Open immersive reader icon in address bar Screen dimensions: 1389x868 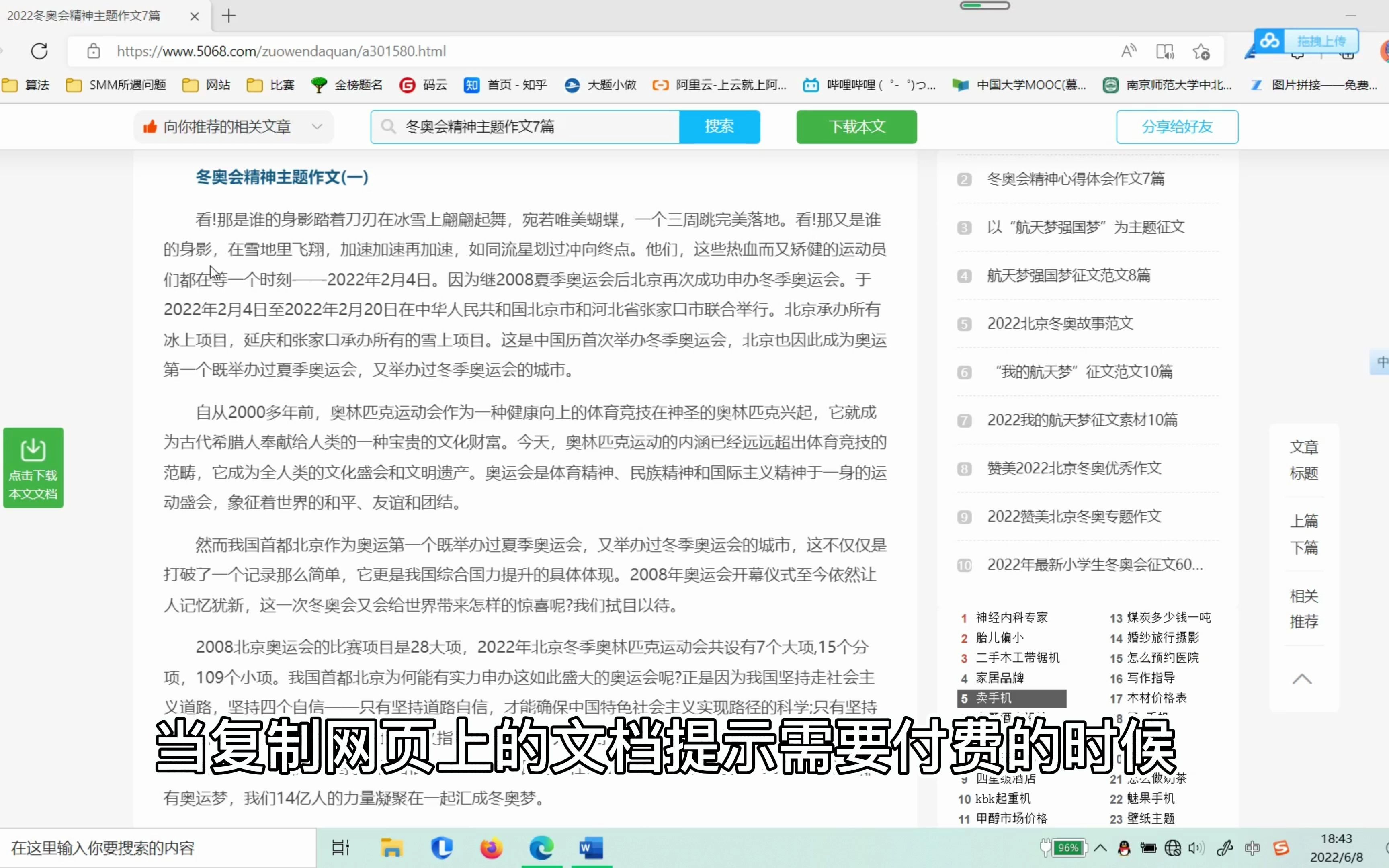pos(1165,52)
